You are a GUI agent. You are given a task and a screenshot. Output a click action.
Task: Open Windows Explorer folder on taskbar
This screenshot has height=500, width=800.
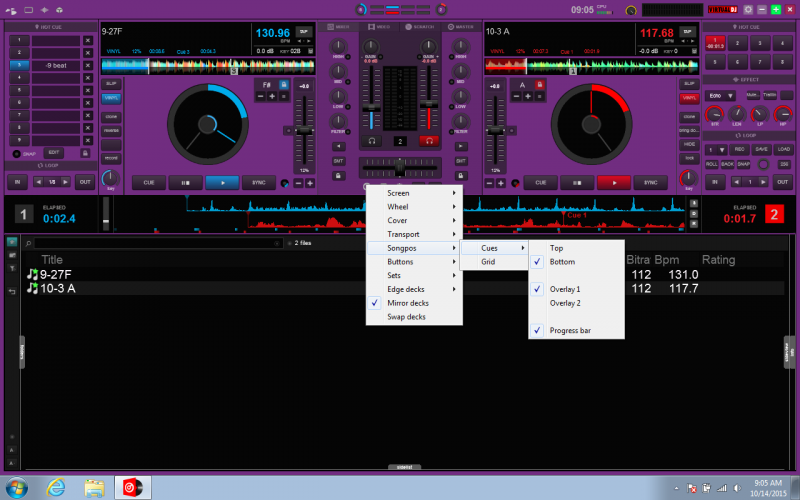pyautogui.click(x=94, y=487)
